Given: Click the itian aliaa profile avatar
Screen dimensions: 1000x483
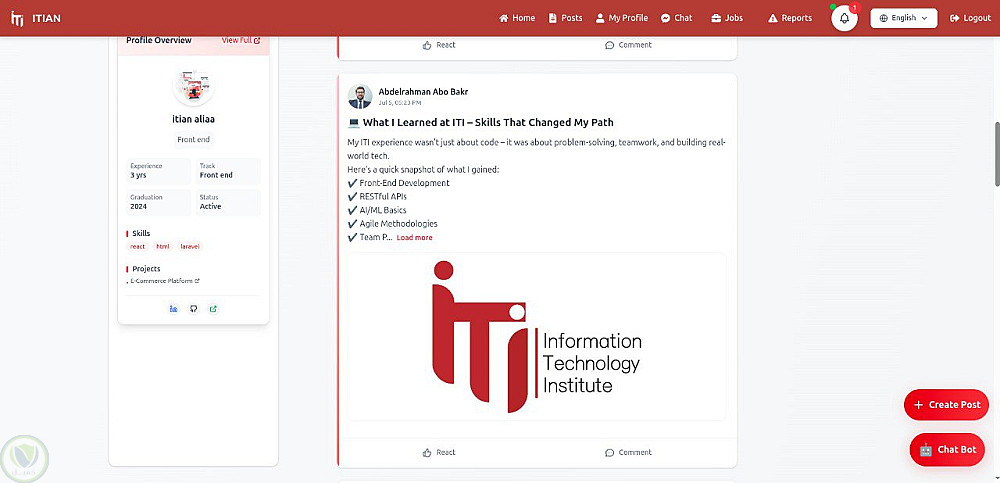Looking at the screenshot, I should 193,86.
